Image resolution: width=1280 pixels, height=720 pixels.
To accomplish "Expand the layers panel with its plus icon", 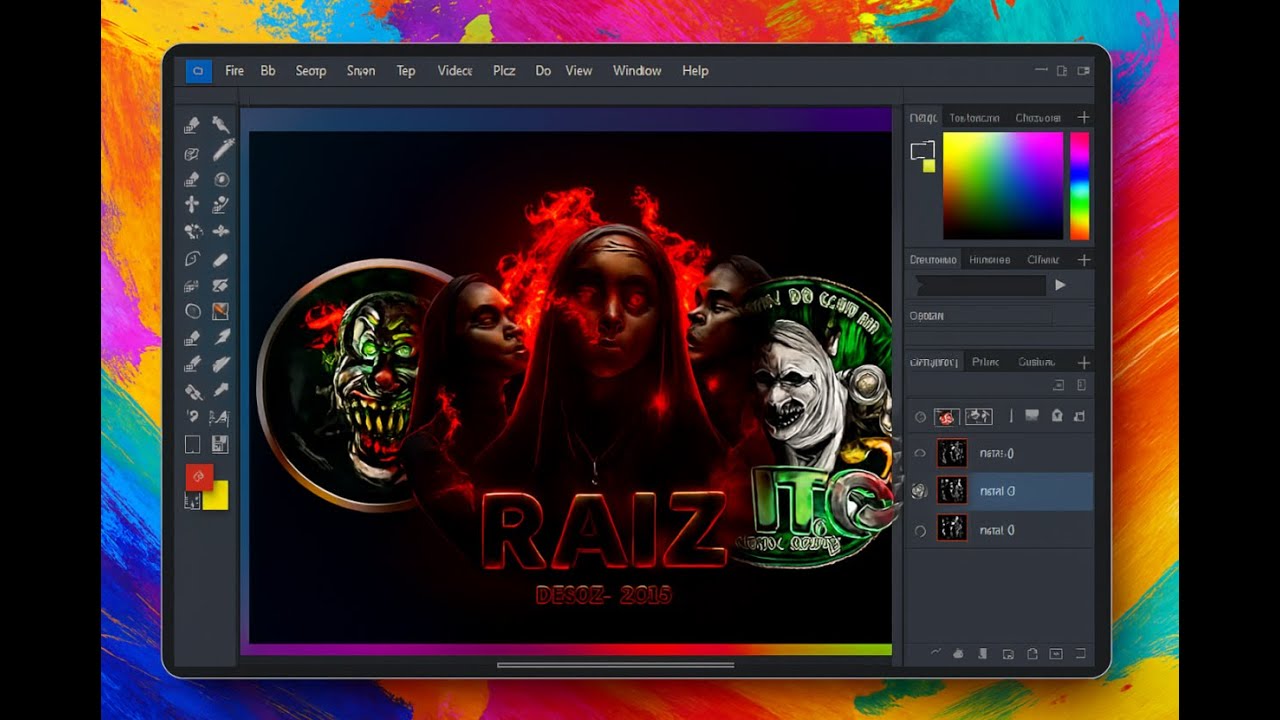I will [1083, 362].
